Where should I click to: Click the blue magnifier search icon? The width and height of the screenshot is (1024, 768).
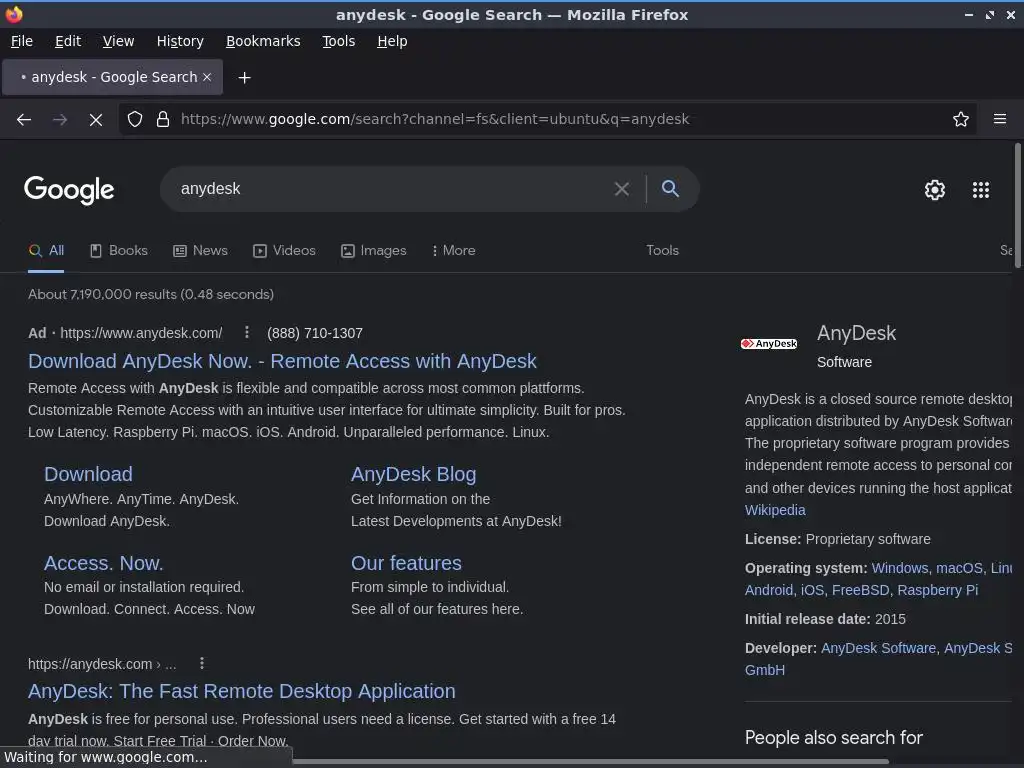670,189
